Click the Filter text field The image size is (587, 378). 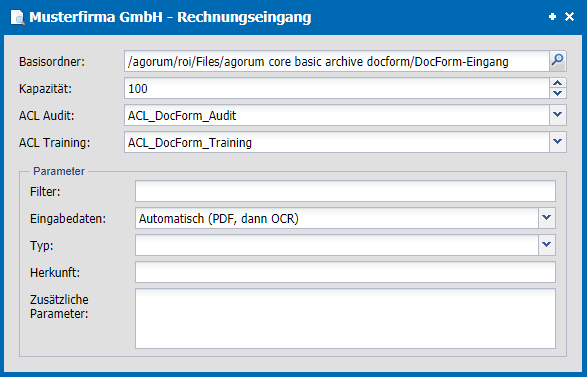[345, 191]
